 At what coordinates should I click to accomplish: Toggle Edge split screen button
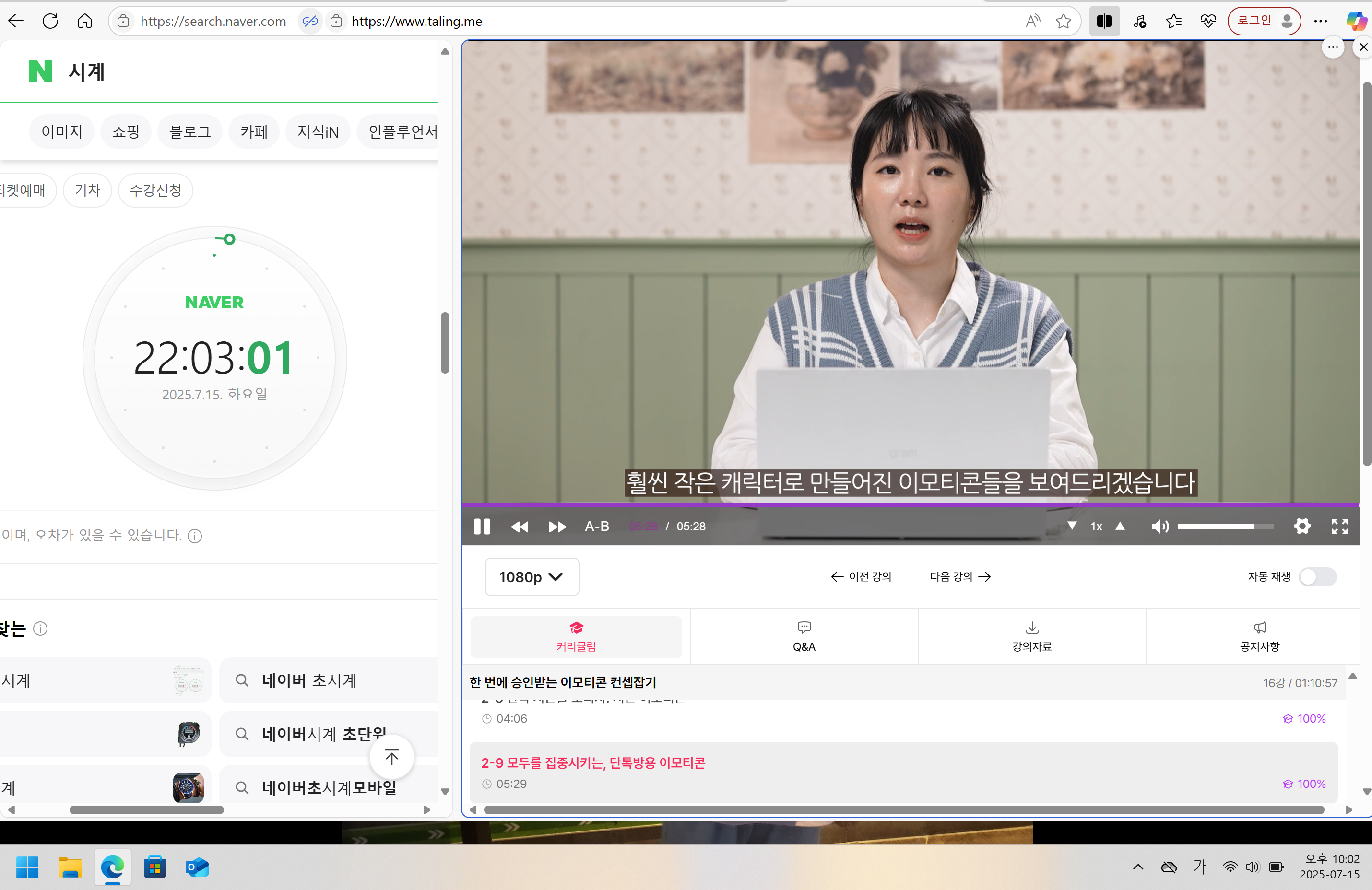(1104, 21)
